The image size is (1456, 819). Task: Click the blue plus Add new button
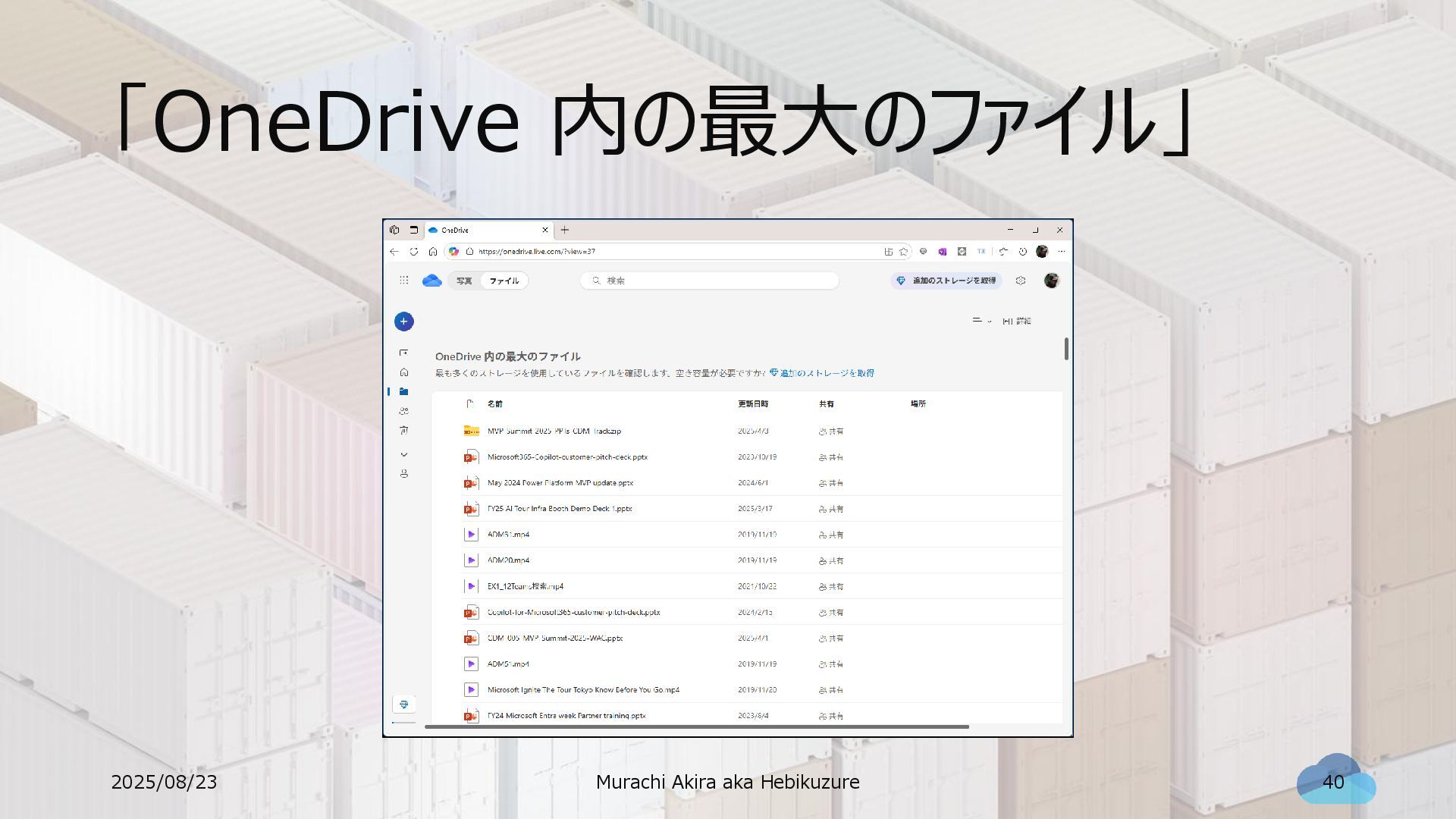404,322
